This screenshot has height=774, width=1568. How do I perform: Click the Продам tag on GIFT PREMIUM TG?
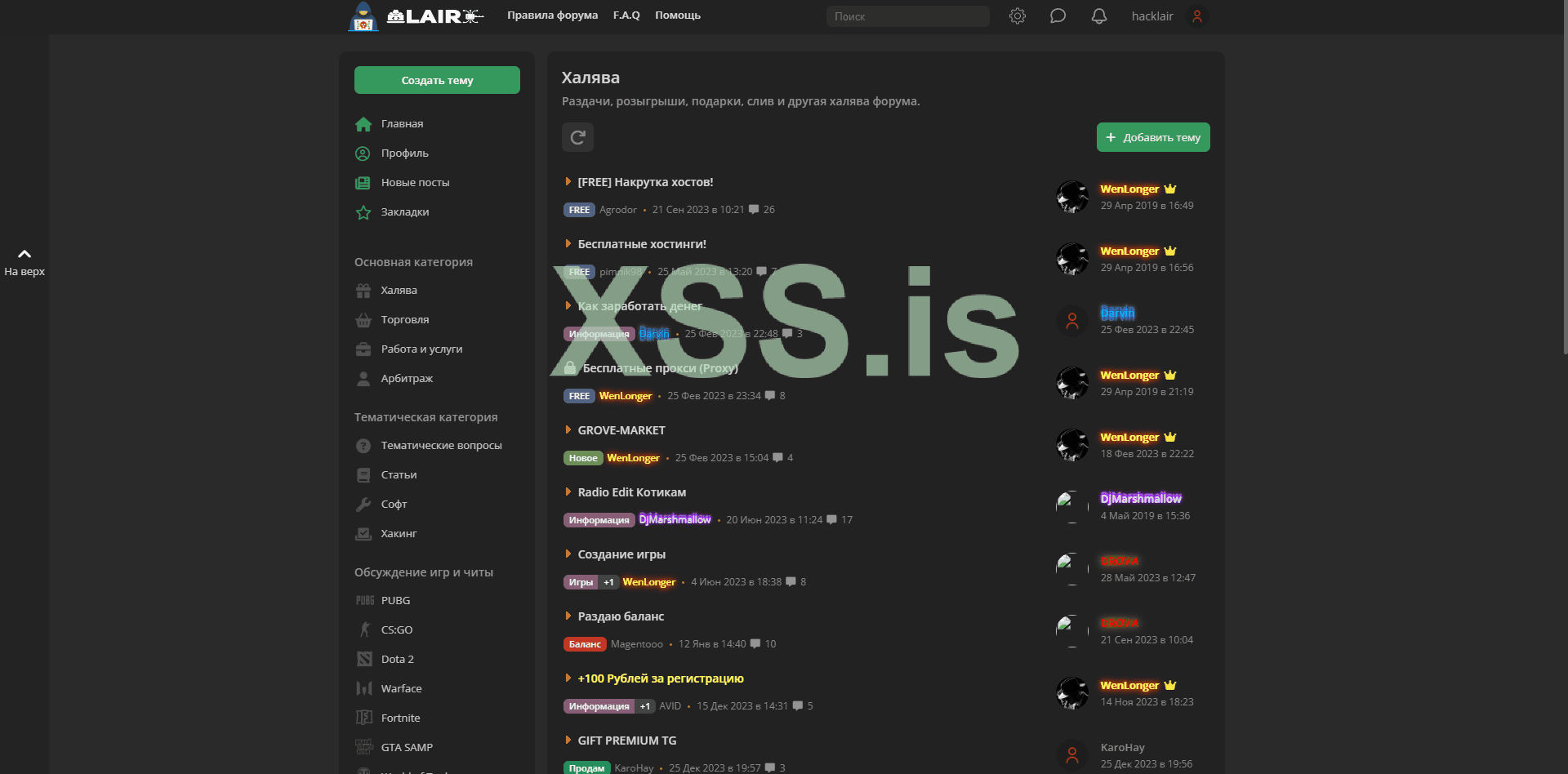(586, 768)
